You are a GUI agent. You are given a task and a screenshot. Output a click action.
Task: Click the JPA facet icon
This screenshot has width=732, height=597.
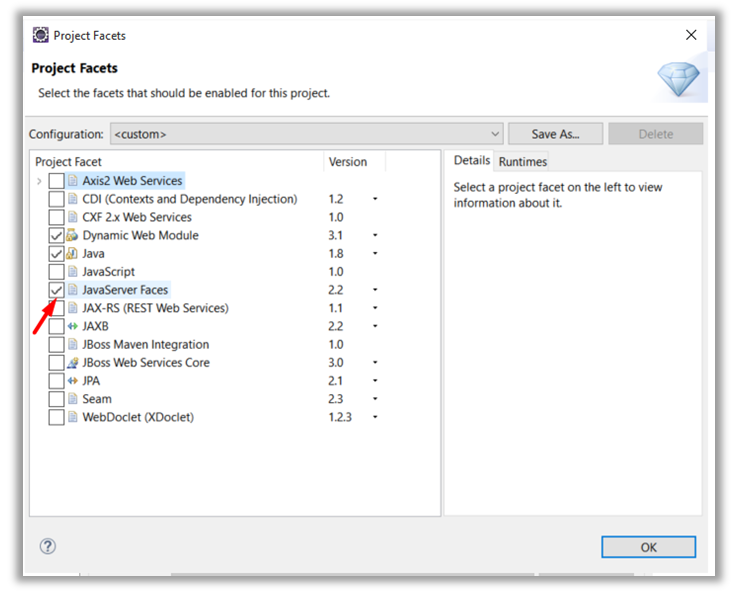coord(72,381)
